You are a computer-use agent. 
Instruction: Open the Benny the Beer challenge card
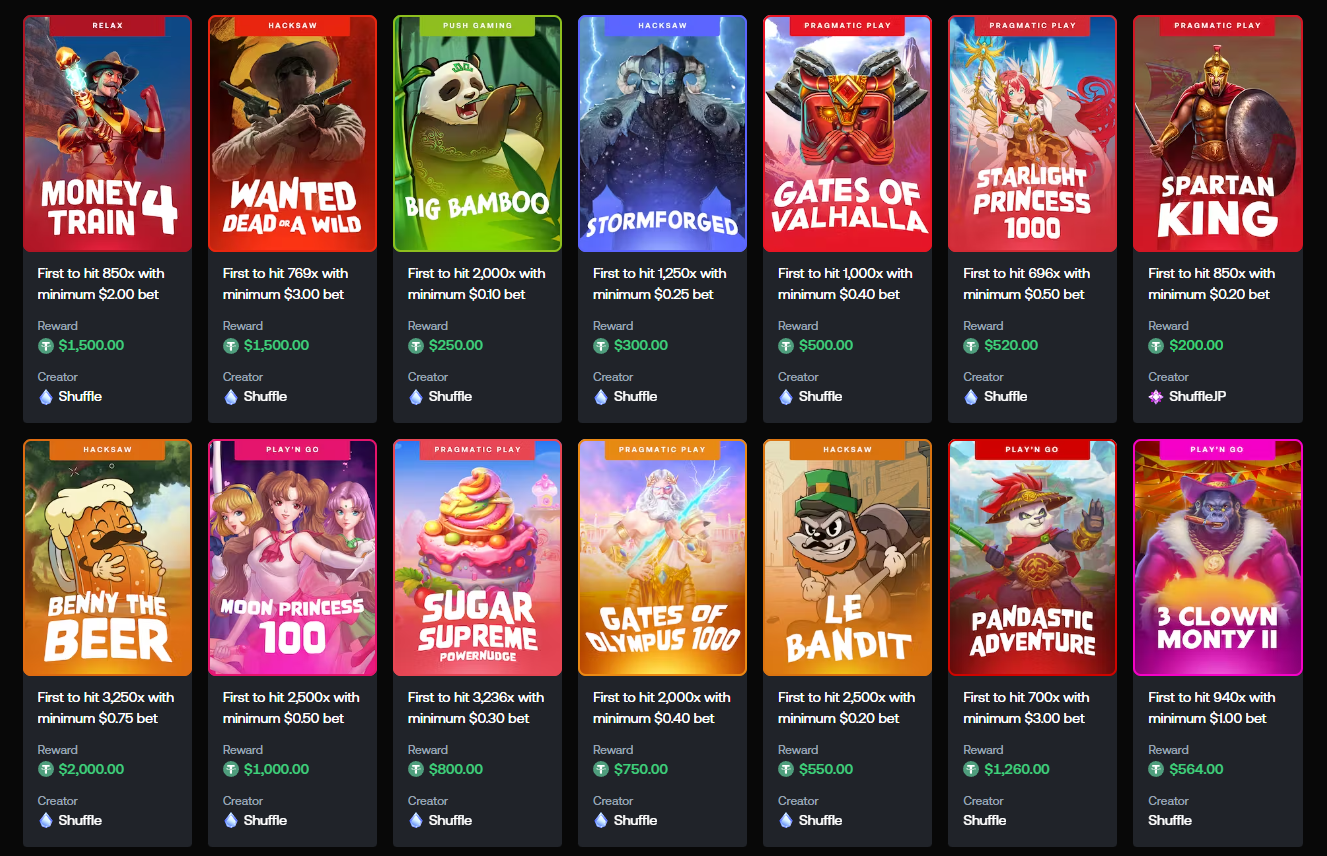(x=107, y=557)
